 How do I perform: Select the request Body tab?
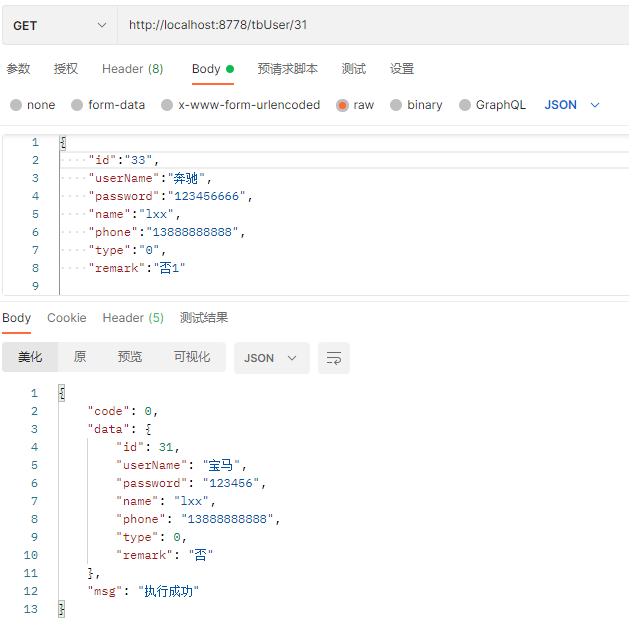[x=212, y=69]
